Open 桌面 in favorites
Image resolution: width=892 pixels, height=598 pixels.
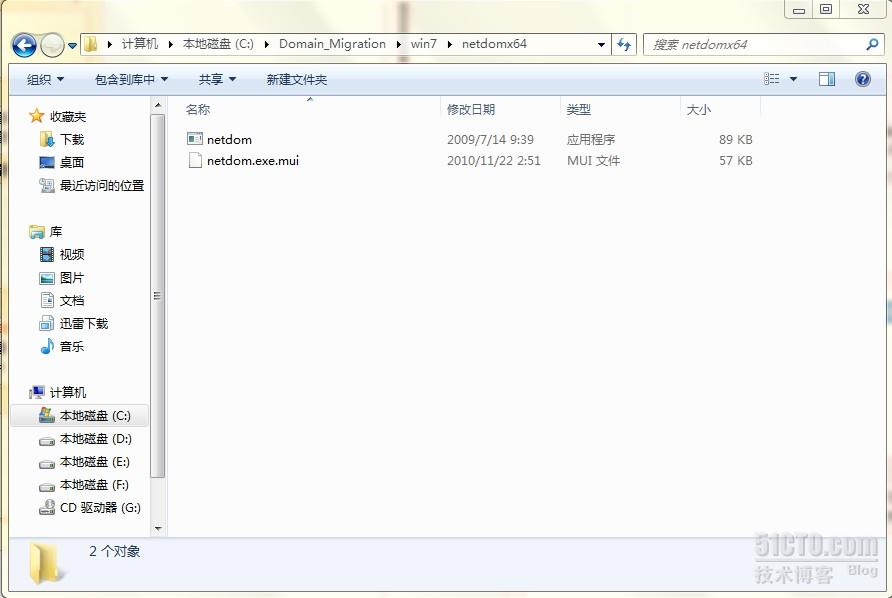pos(72,163)
